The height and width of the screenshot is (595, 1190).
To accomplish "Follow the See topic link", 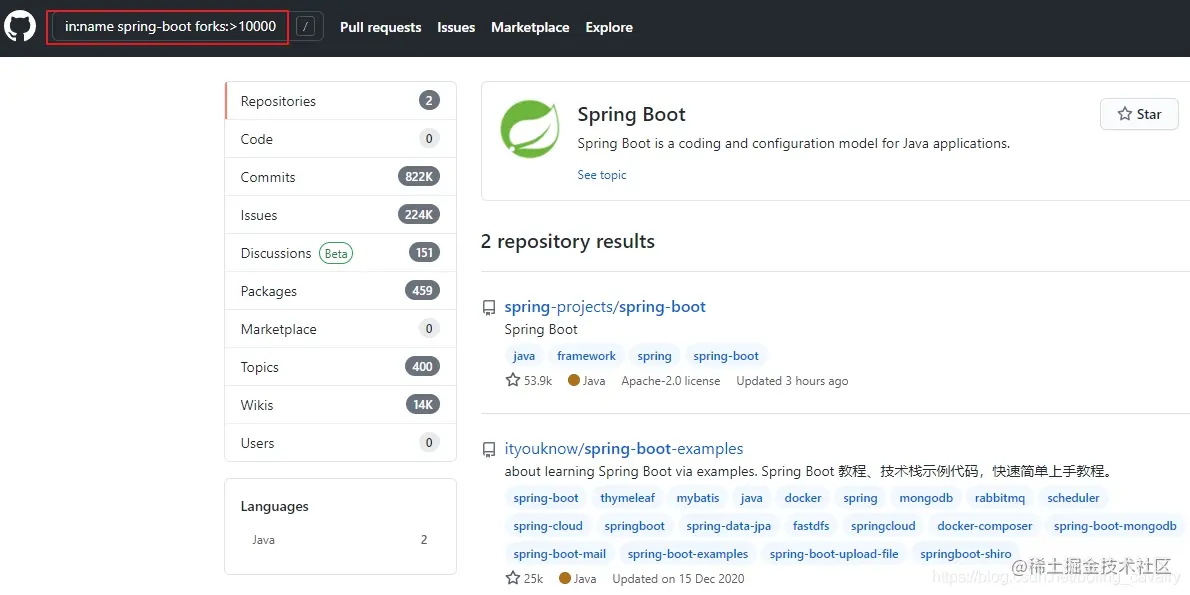I will click(602, 175).
